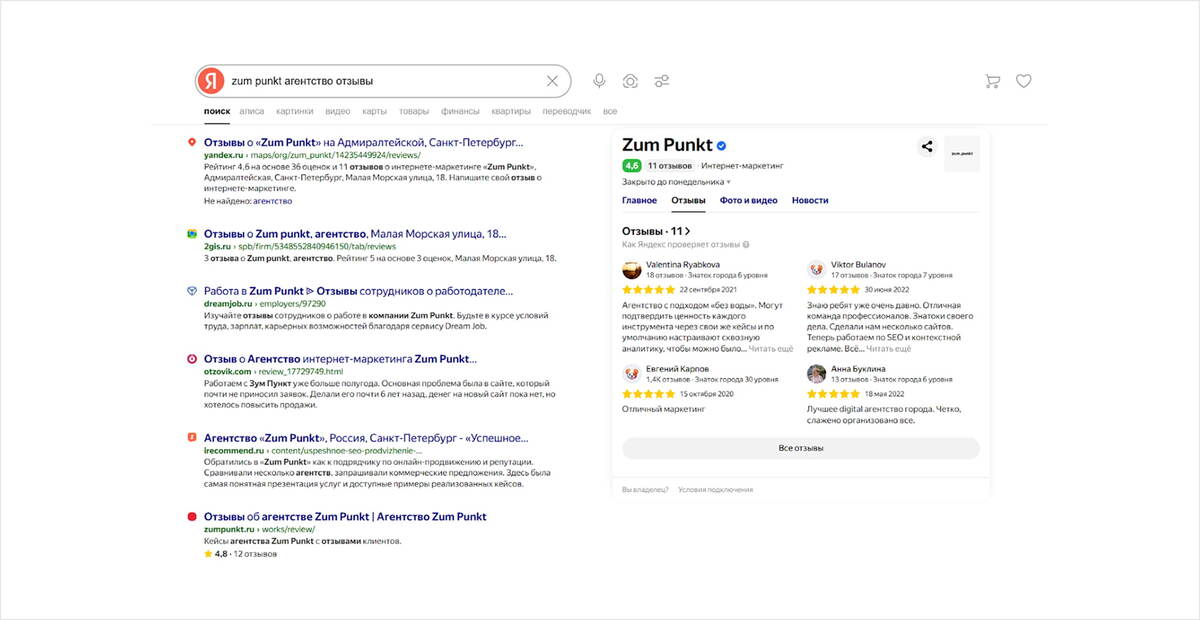The height and width of the screenshot is (620, 1200).
Task: Click the help icon beside Как Яндекс проверяет отзывы
Action: click(x=746, y=244)
